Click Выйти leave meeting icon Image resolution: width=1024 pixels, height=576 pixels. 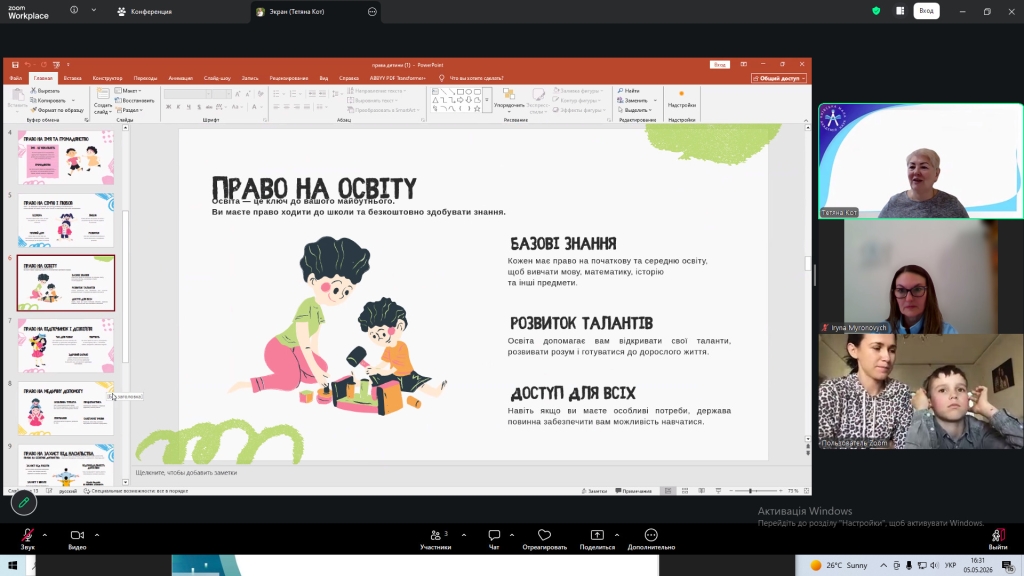coord(997,535)
